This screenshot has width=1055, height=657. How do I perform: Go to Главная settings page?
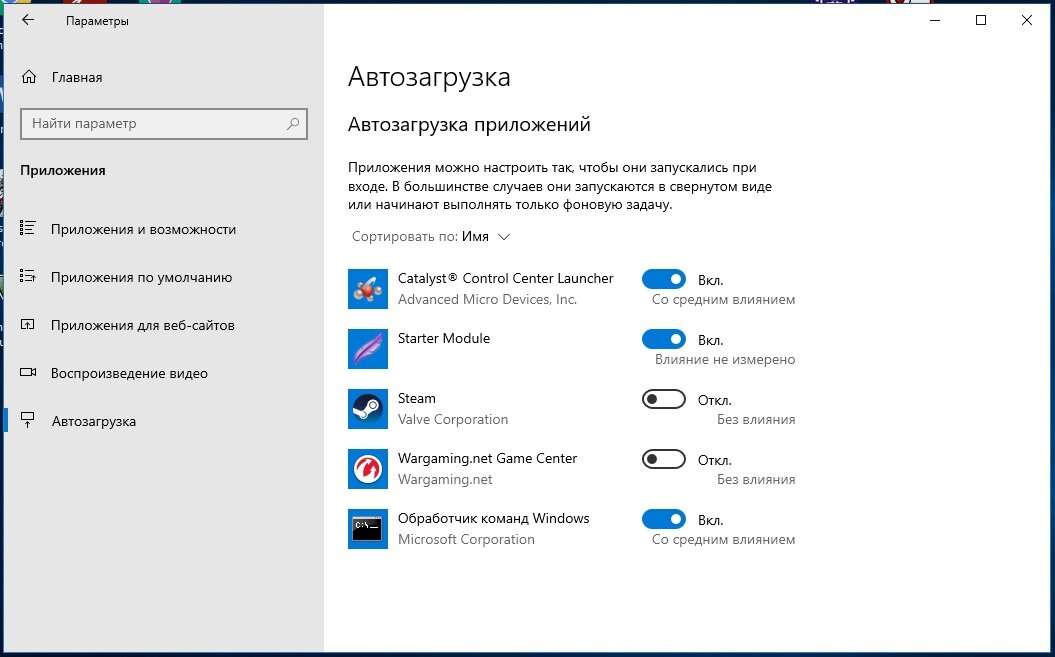[77, 77]
